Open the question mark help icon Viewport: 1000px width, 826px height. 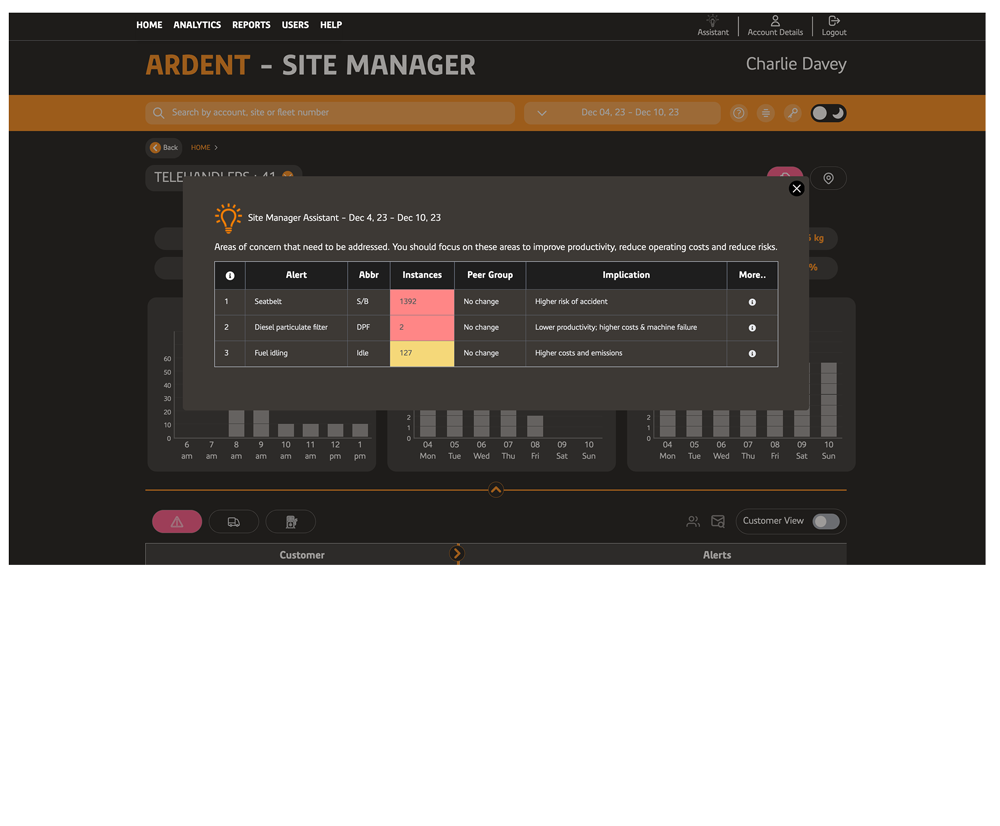click(x=739, y=113)
